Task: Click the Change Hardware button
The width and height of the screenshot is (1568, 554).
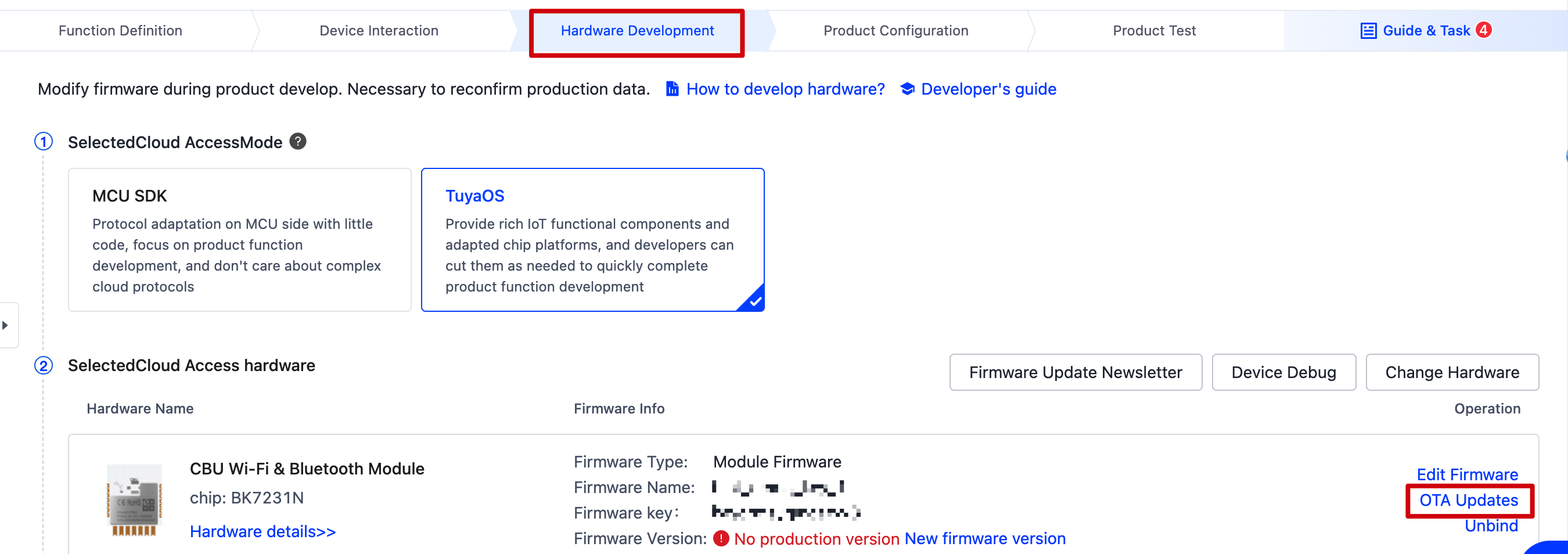Action: tap(1452, 372)
